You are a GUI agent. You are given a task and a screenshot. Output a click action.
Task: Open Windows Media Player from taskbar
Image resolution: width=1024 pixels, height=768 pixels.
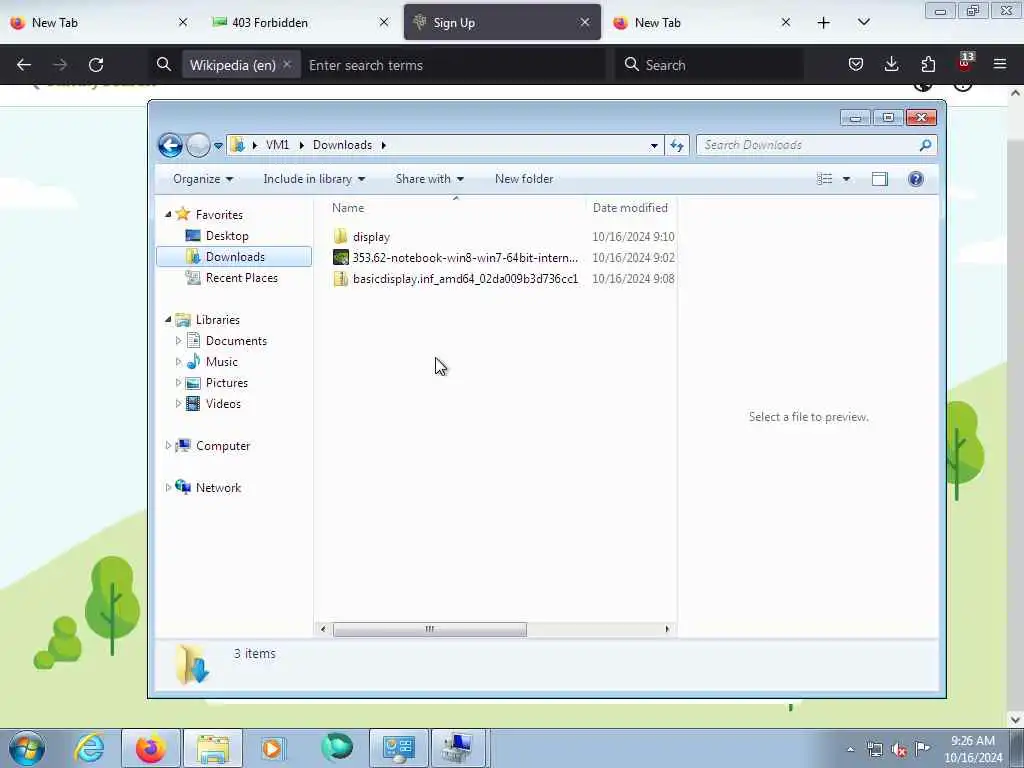click(x=272, y=748)
